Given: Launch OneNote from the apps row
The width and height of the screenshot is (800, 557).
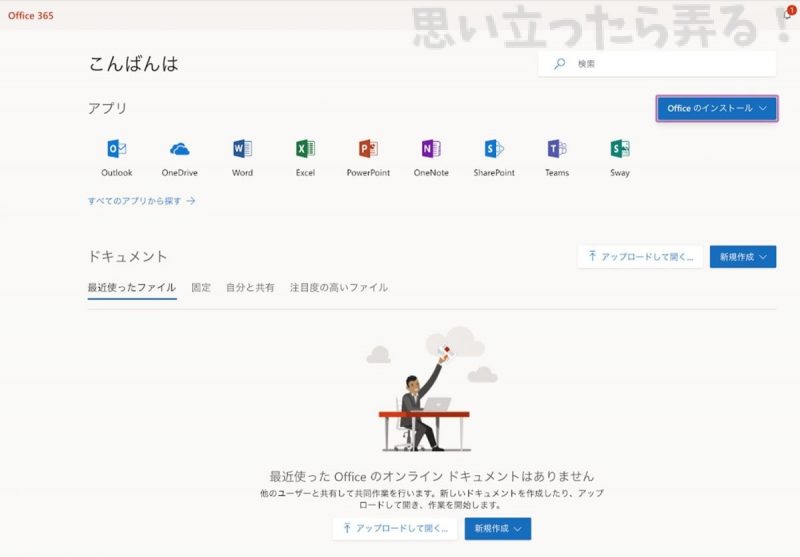Looking at the screenshot, I should (x=431, y=150).
